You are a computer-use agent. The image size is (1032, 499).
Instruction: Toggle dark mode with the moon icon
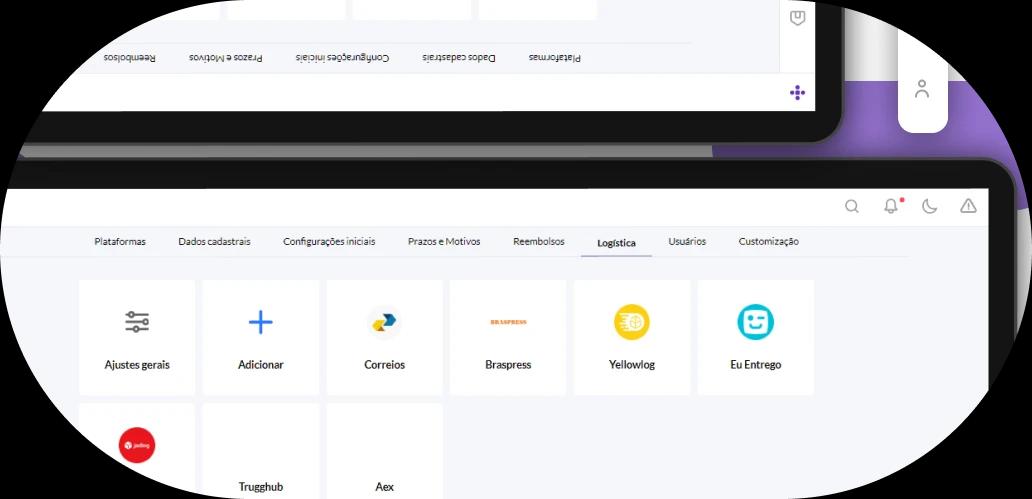click(929, 206)
